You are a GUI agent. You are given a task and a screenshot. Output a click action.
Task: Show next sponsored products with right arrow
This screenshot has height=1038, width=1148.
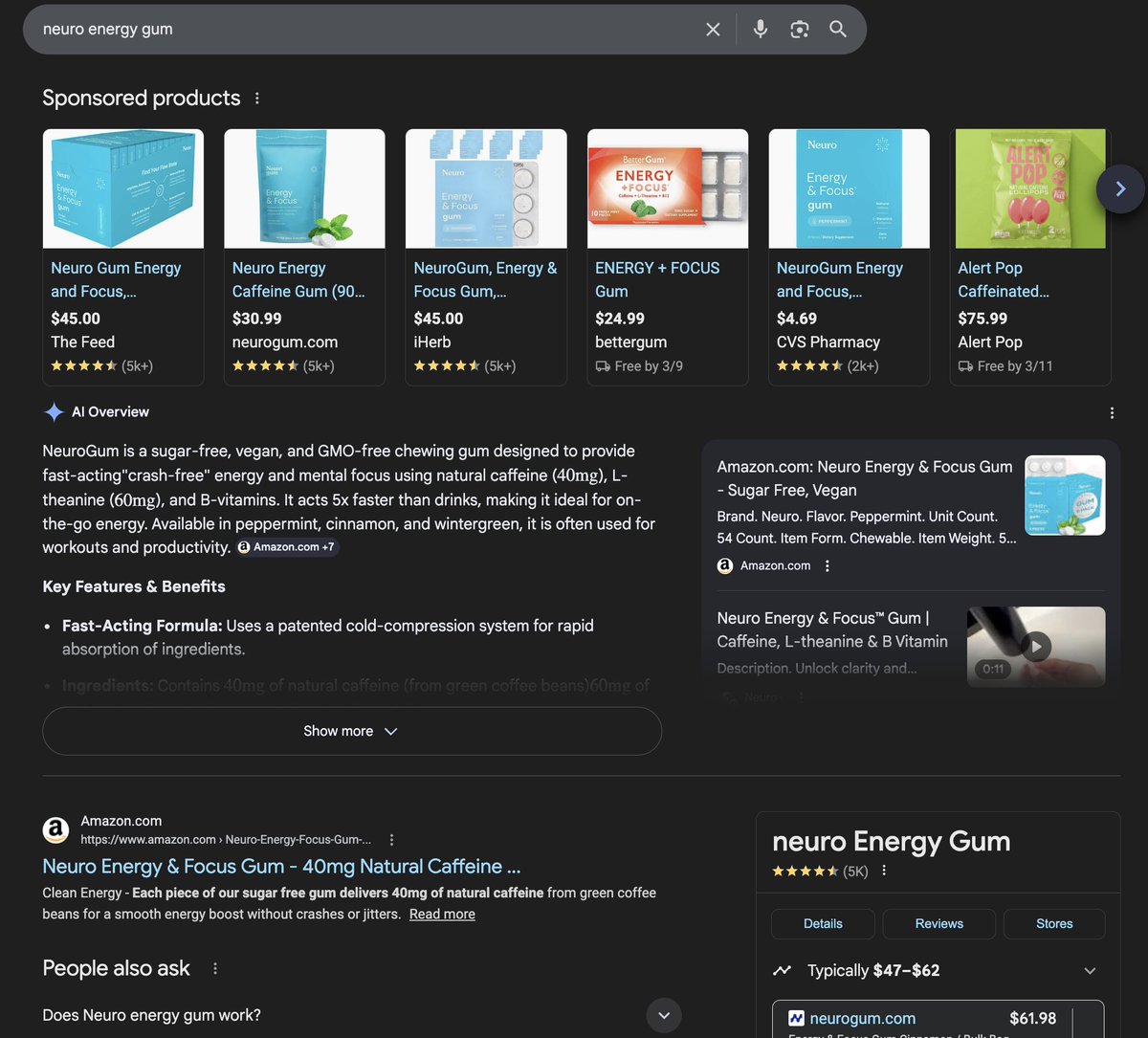tap(1120, 188)
